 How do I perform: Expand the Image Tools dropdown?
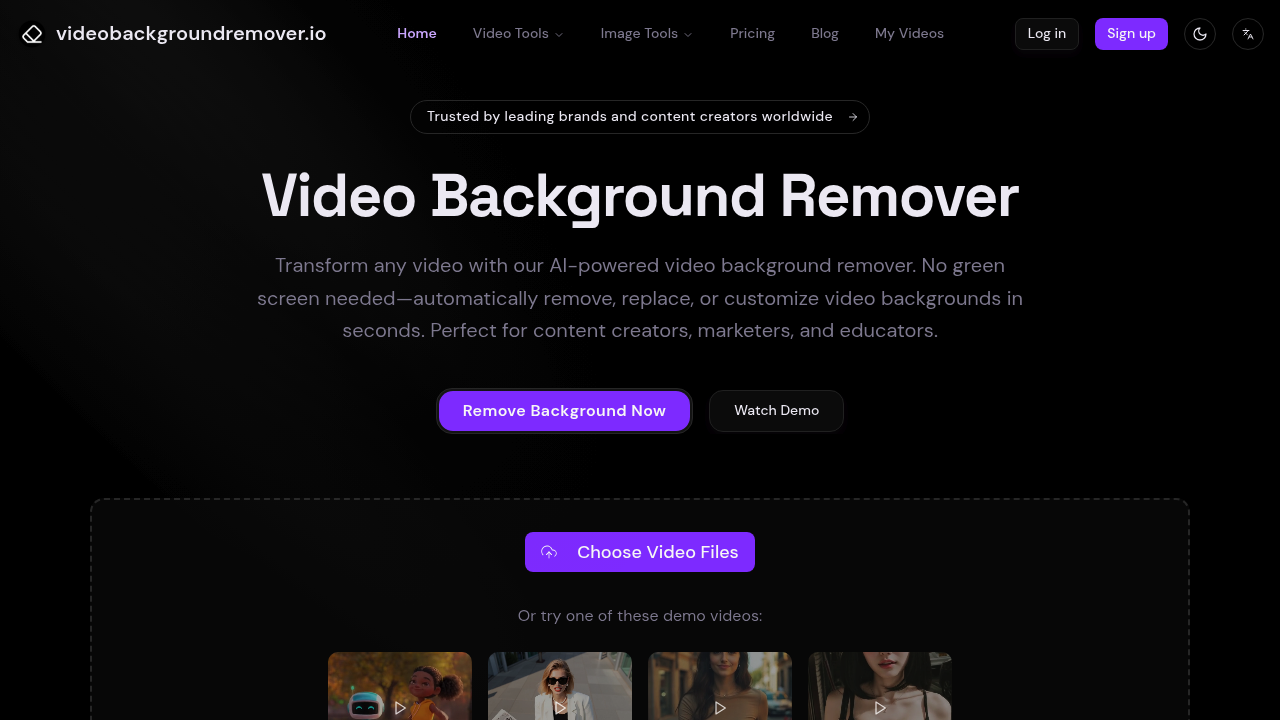(x=646, y=33)
